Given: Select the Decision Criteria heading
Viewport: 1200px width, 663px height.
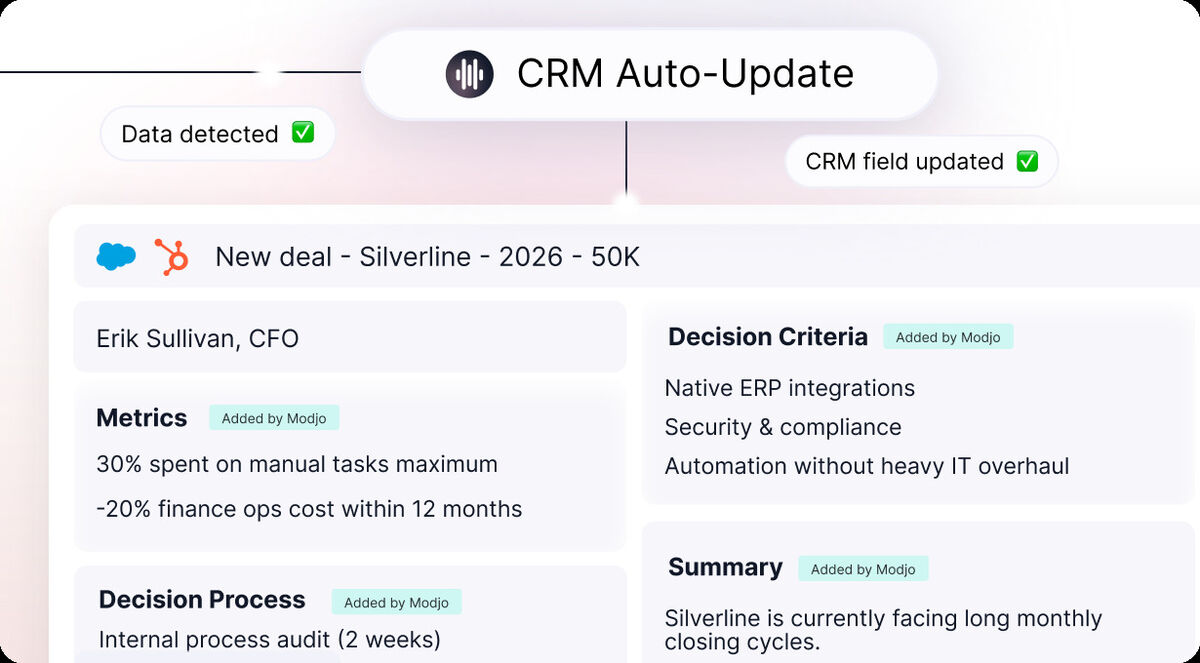Looking at the screenshot, I should coord(767,337).
